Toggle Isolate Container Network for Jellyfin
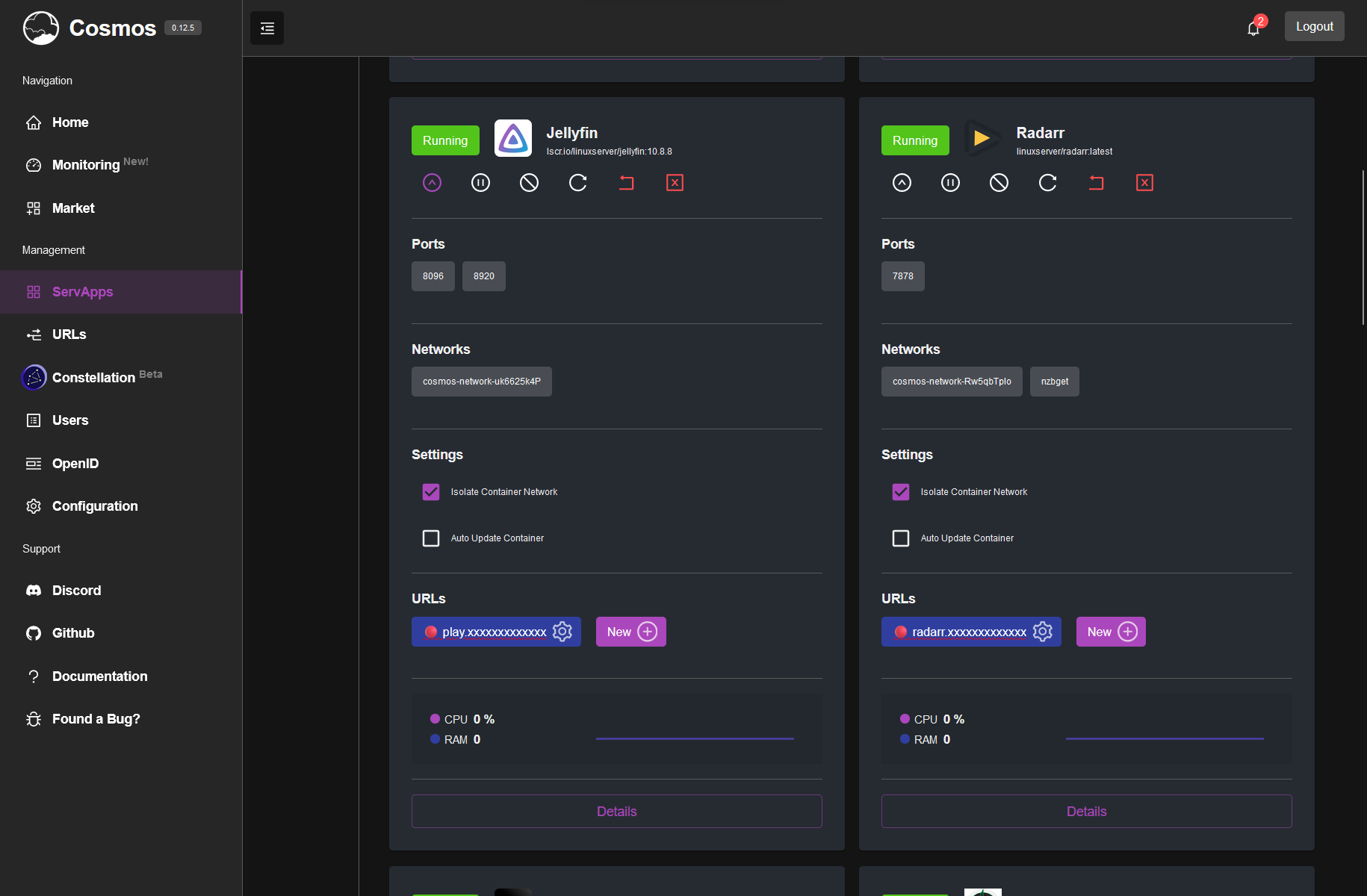 [431, 492]
